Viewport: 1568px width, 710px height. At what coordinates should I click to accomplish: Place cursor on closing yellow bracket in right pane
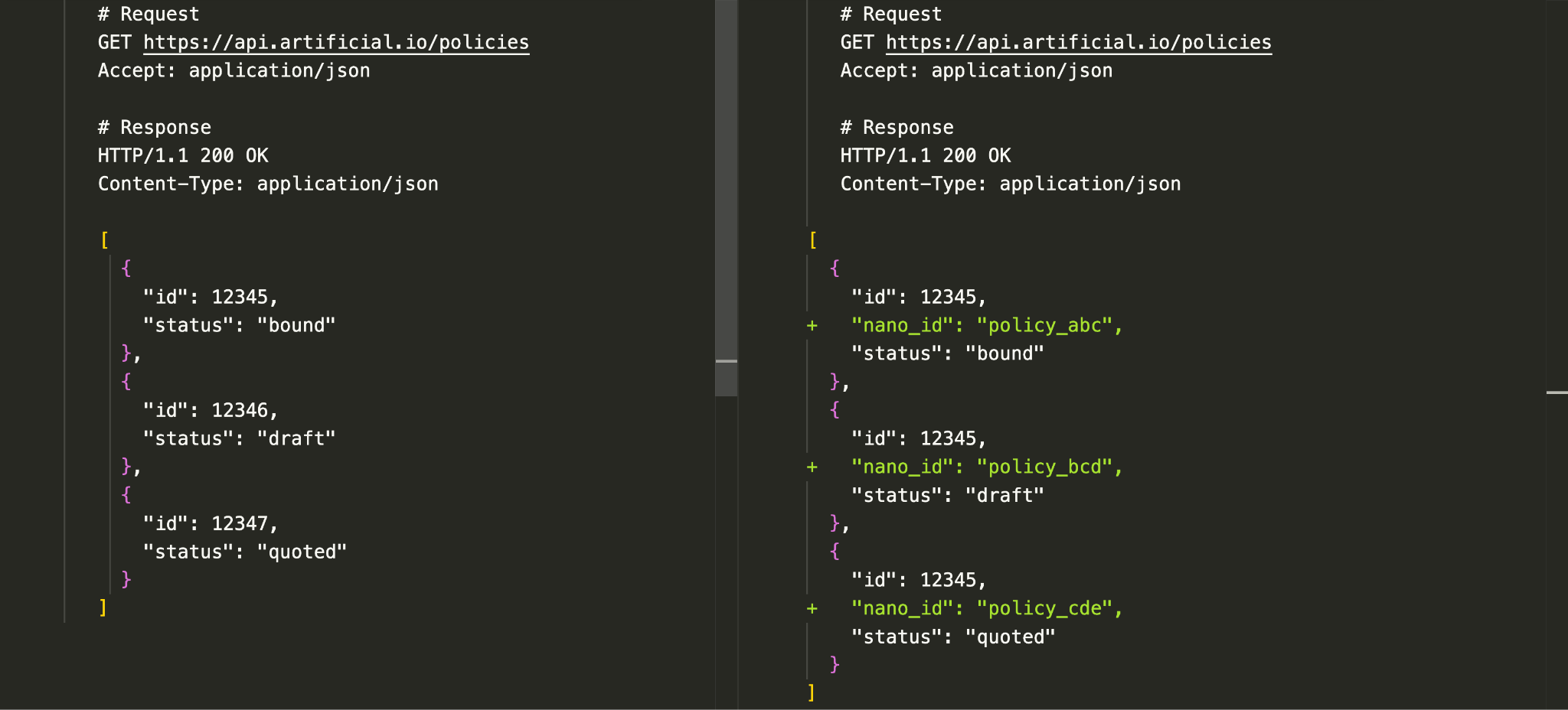click(x=812, y=693)
